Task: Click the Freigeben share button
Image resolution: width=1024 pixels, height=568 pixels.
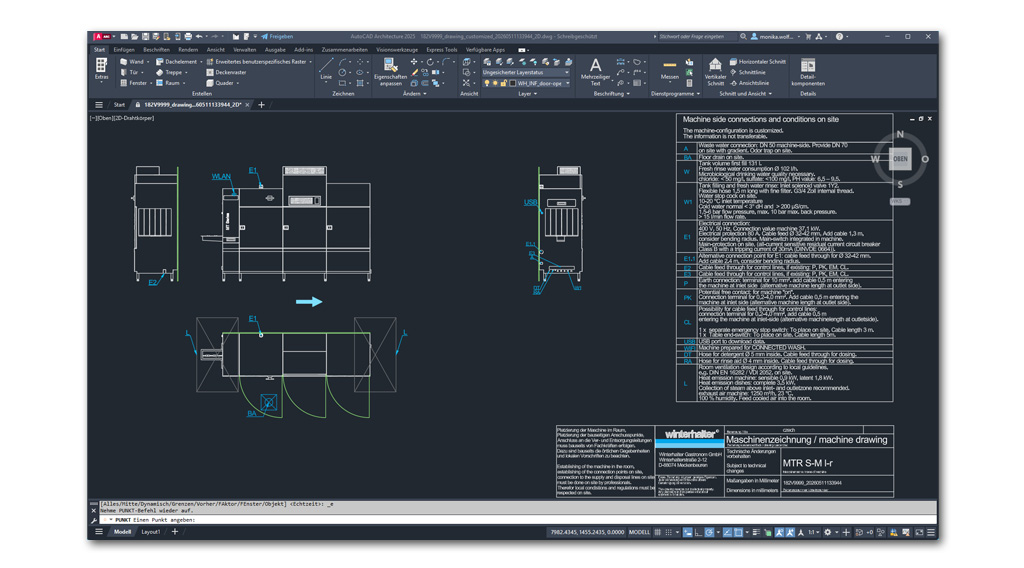Action: [277, 37]
